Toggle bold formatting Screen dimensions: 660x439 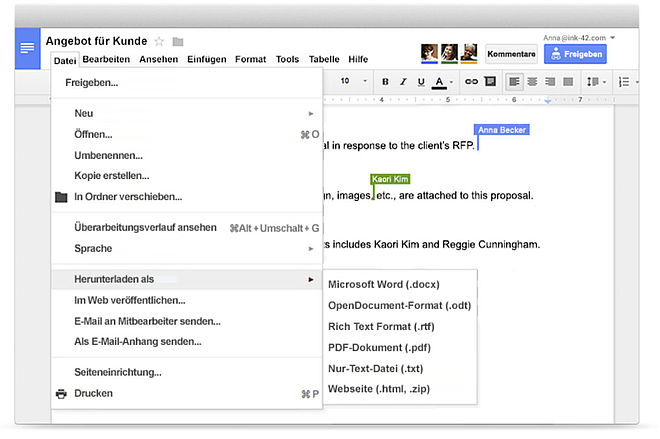click(x=385, y=82)
